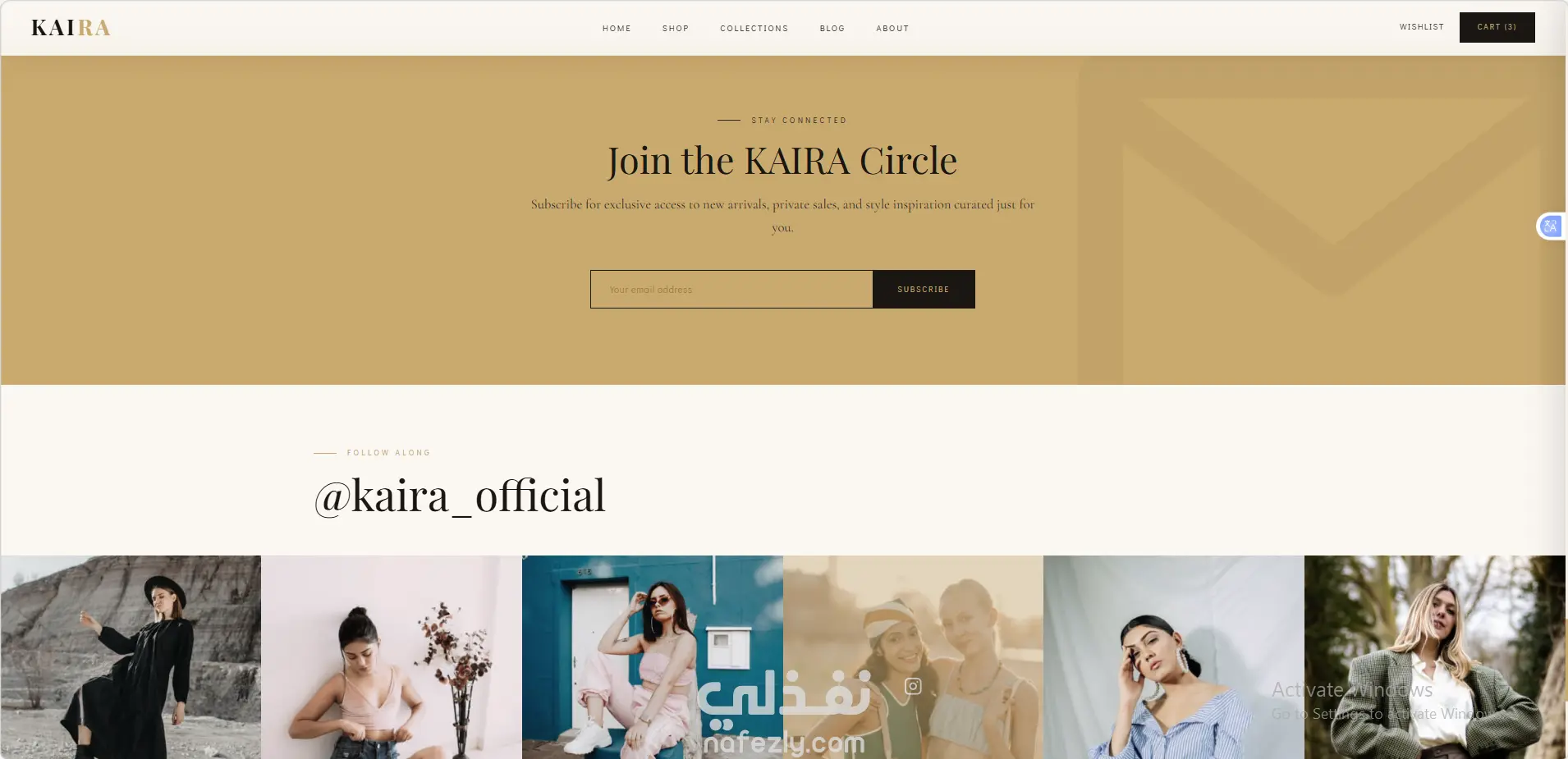Click the Subscribe button
This screenshot has width=1568, height=759.
click(924, 290)
